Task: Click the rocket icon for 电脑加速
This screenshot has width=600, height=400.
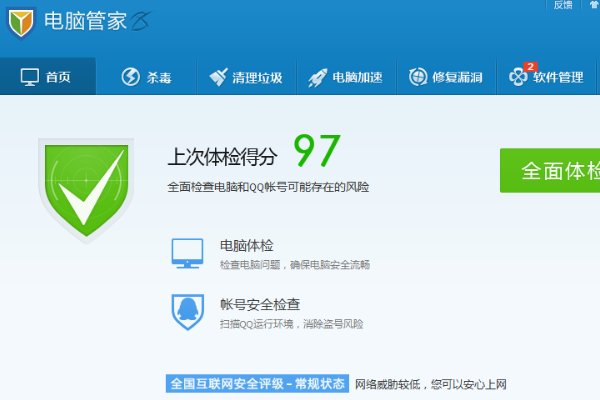Action: point(318,77)
